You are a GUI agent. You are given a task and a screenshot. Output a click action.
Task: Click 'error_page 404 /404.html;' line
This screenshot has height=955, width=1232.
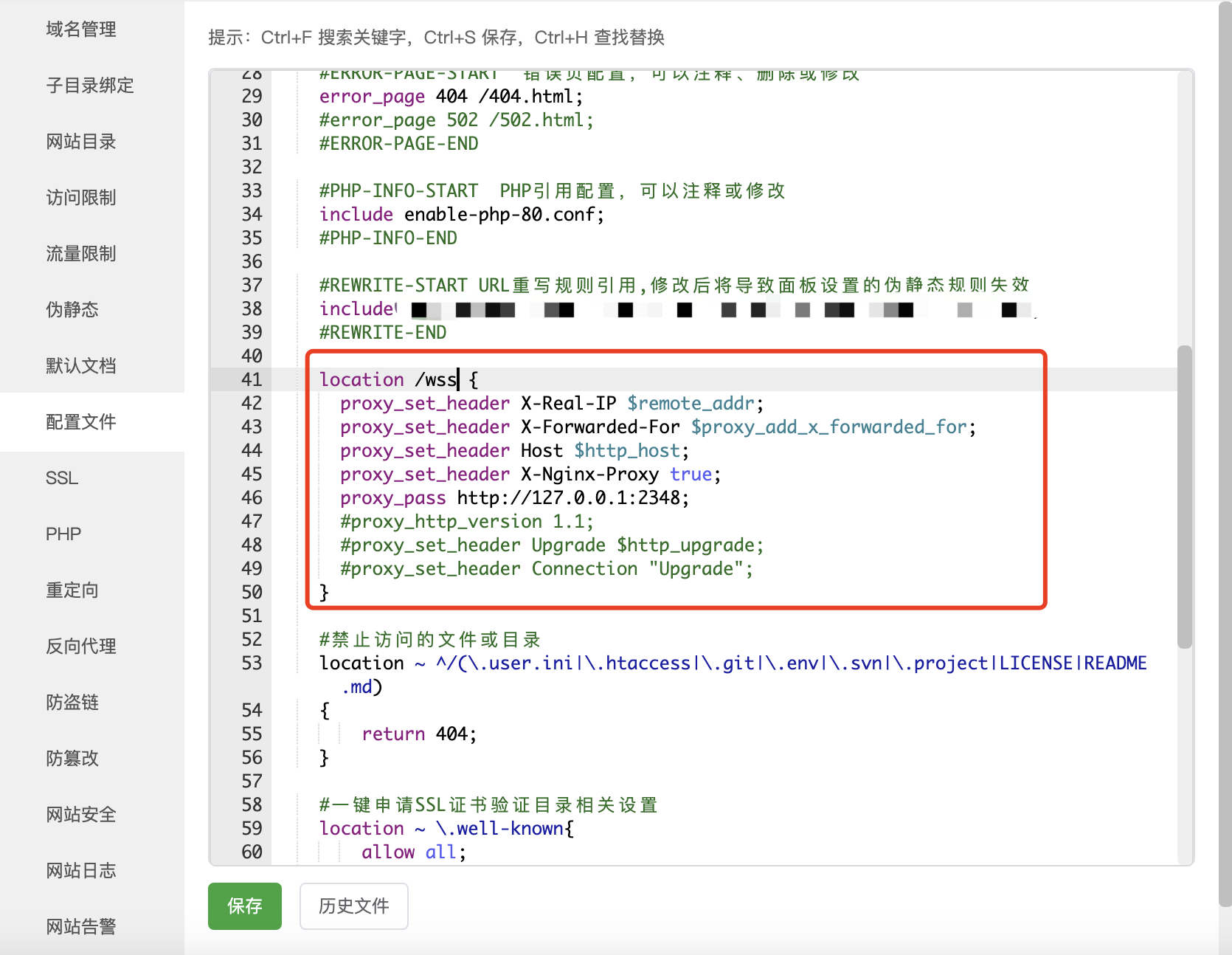[x=451, y=96]
